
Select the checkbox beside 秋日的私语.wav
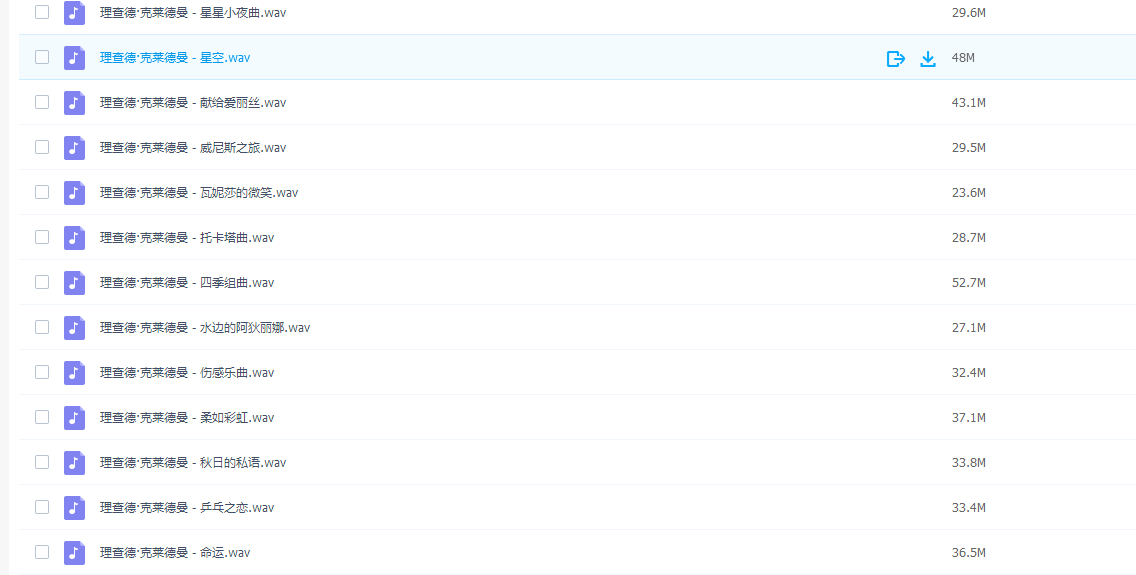(42, 461)
